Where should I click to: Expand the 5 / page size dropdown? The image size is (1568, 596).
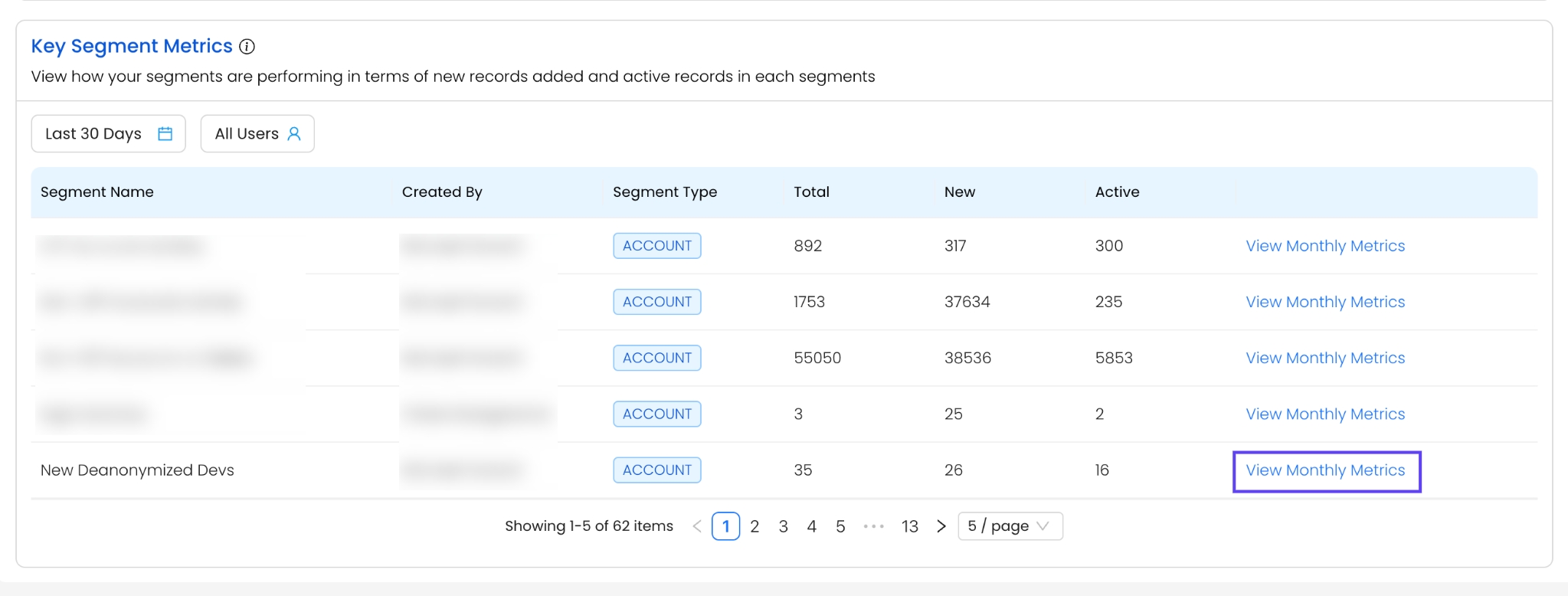(x=1010, y=526)
